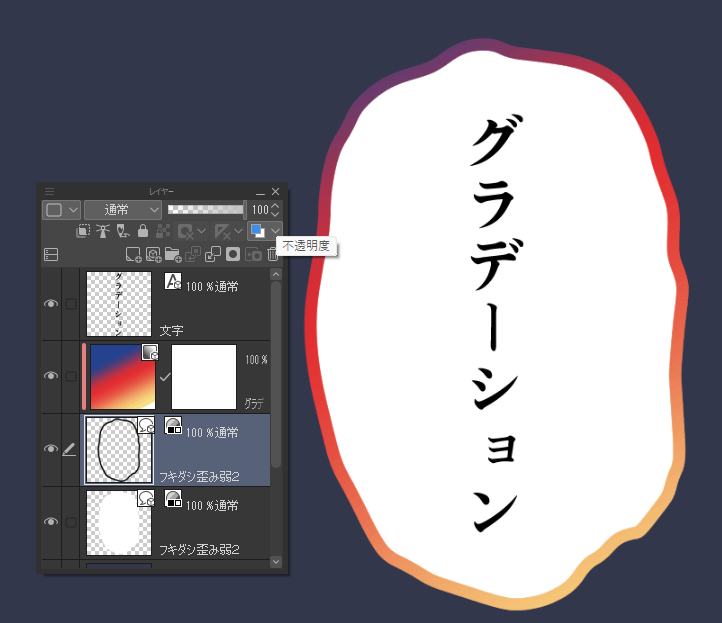Hide the selected balloon outline layer
The image size is (722, 623).
[51, 448]
